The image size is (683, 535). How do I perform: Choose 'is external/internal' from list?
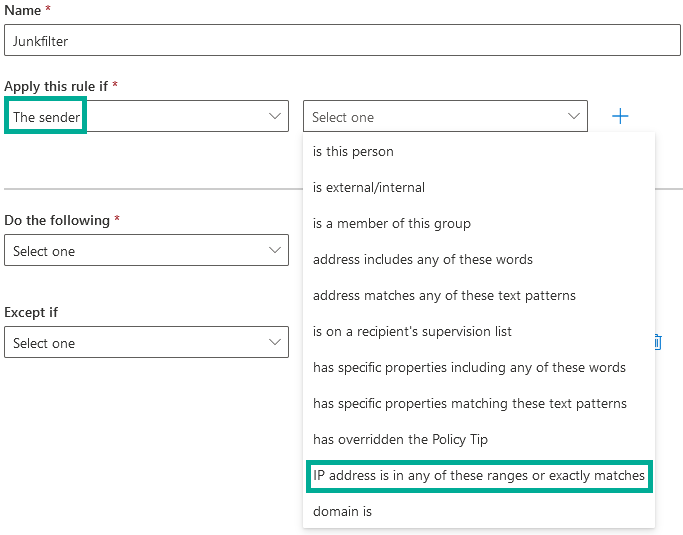click(369, 188)
